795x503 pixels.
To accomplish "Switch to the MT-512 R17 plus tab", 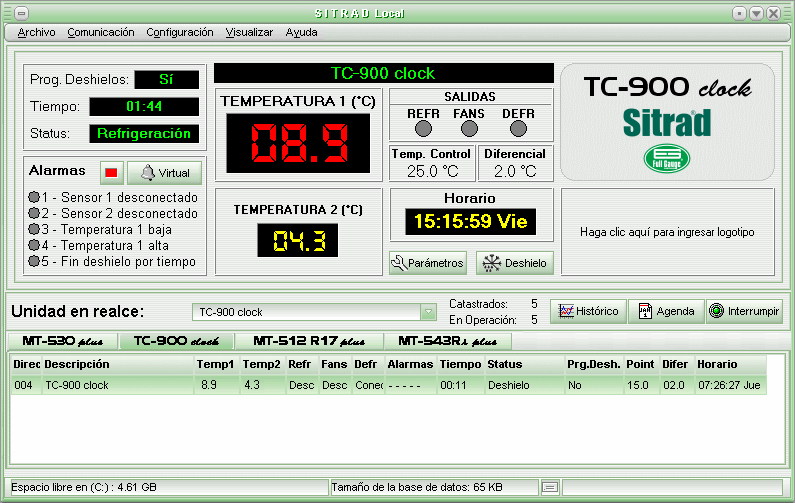I will click(309, 341).
